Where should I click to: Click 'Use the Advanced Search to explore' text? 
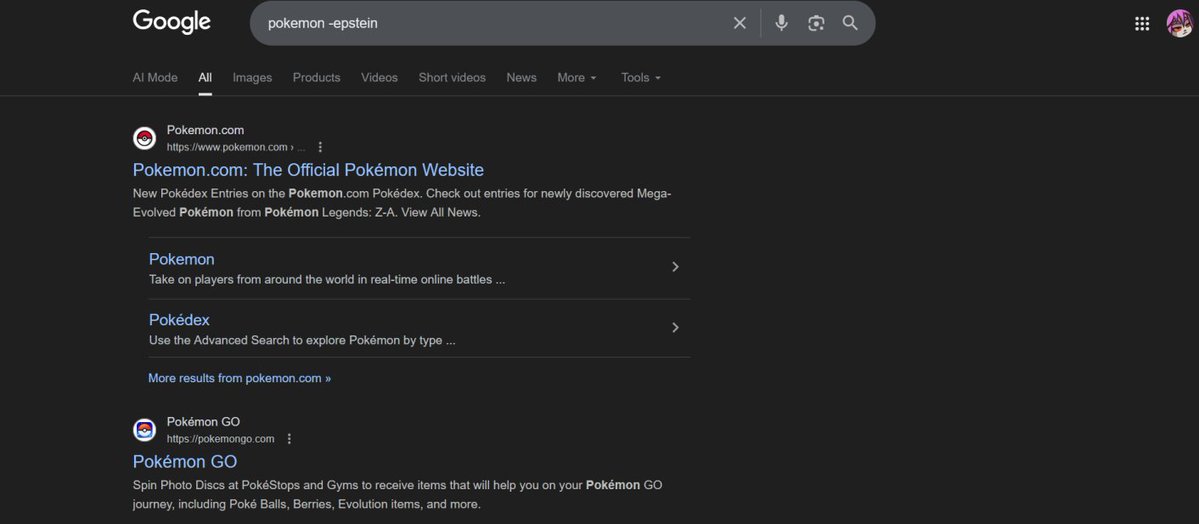[302, 340]
